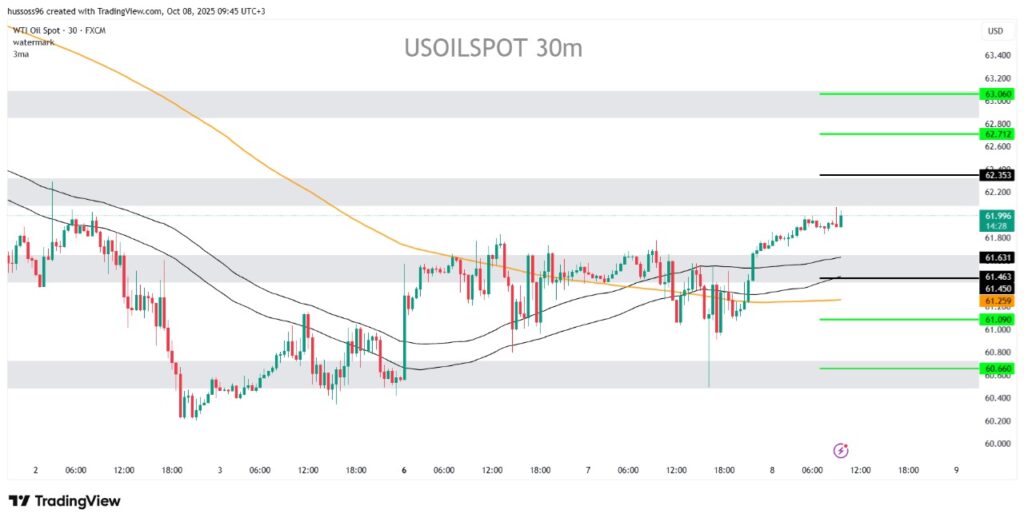Select the 3ma indicator legend entry
1024x522 pixels.
click(20, 54)
